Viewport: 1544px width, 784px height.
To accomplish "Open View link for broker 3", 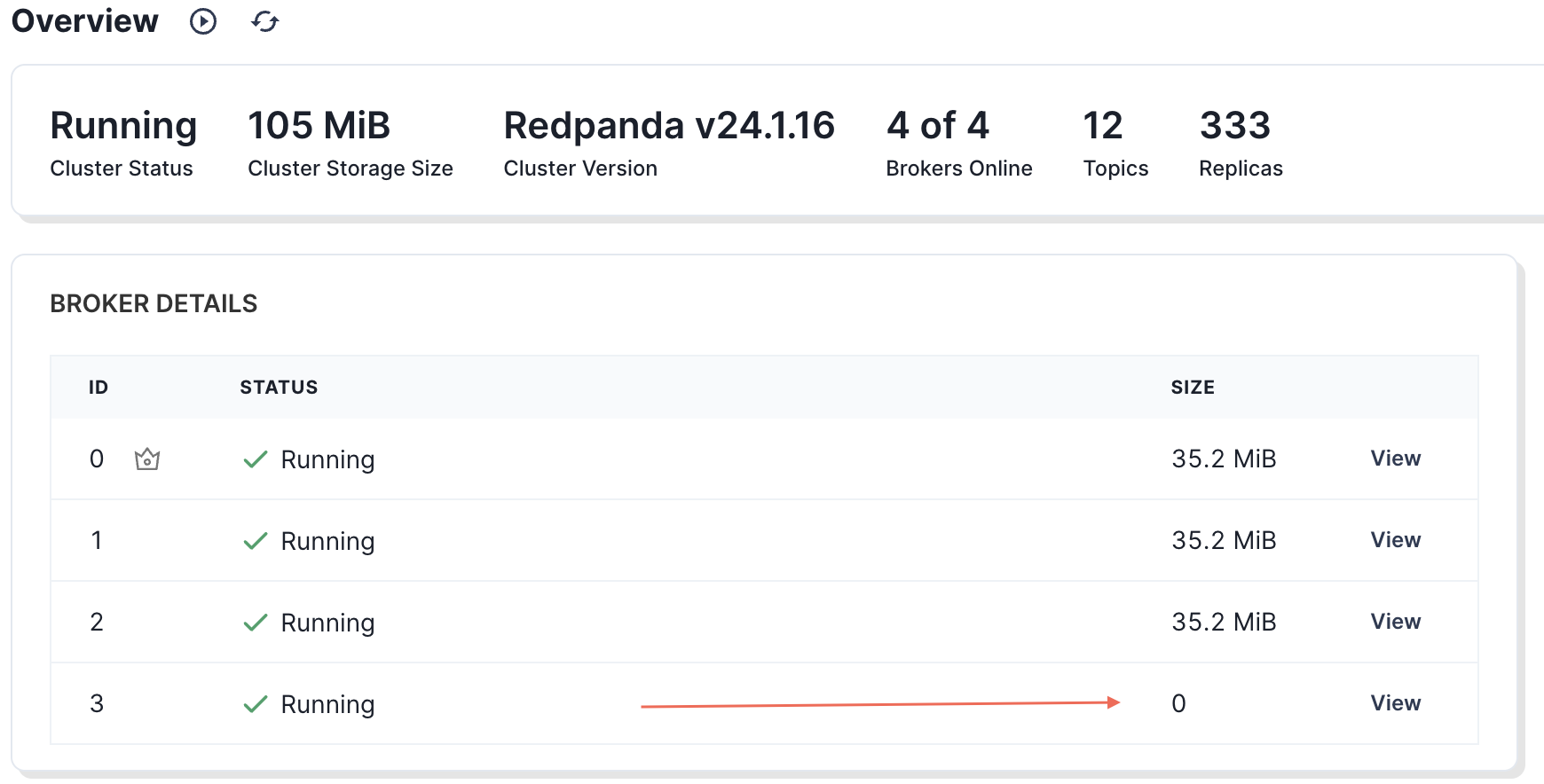I will [x=1395, y=703].
